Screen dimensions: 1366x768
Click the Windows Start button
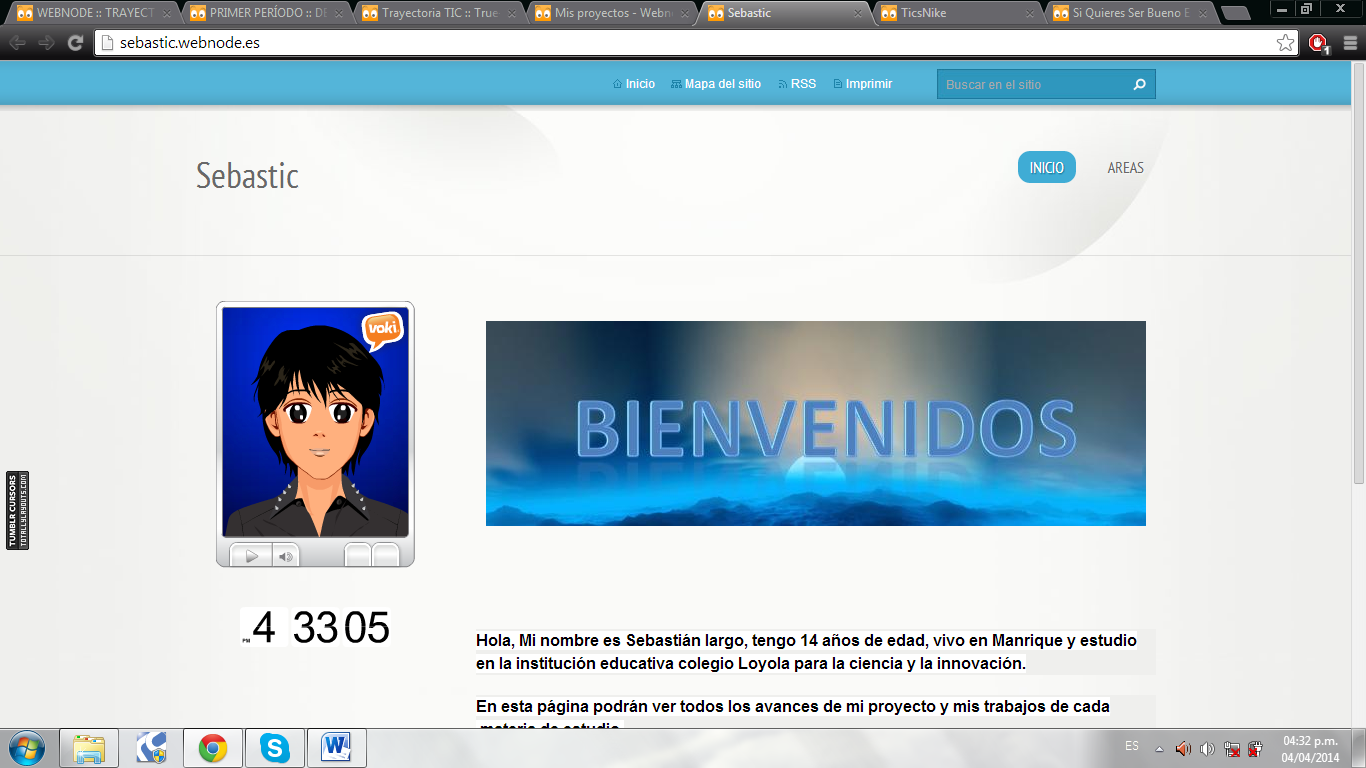[x=26, y=748]
